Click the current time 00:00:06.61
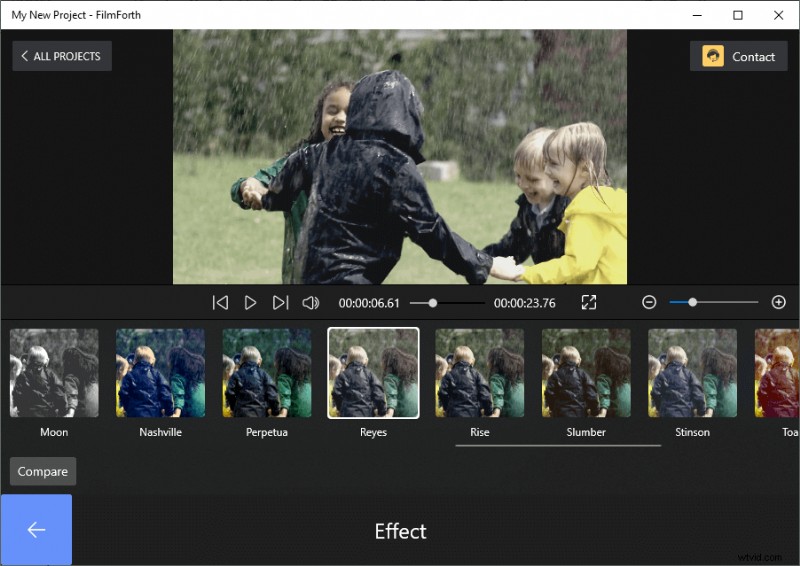 tap(369, 303)
